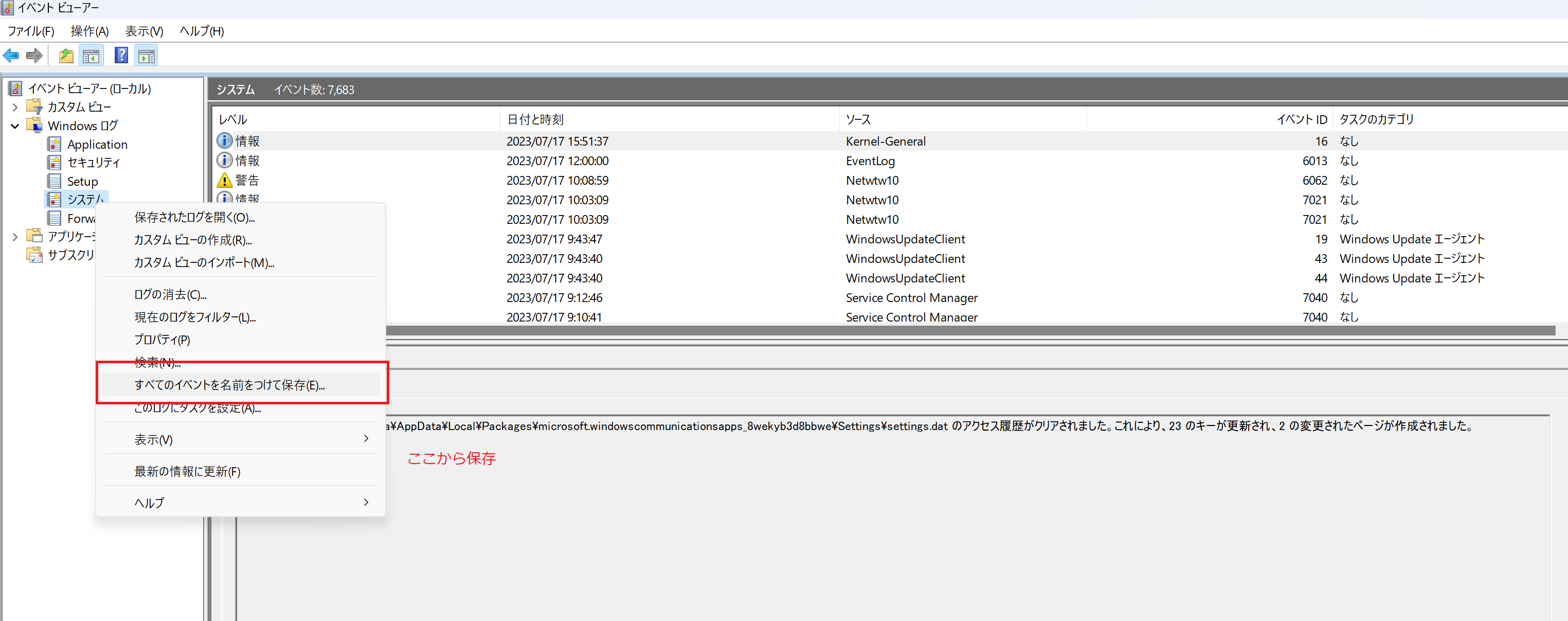Click the Event Viewer title bar icon
Viewport: 1568px width, 621px height.
(7, 8)
